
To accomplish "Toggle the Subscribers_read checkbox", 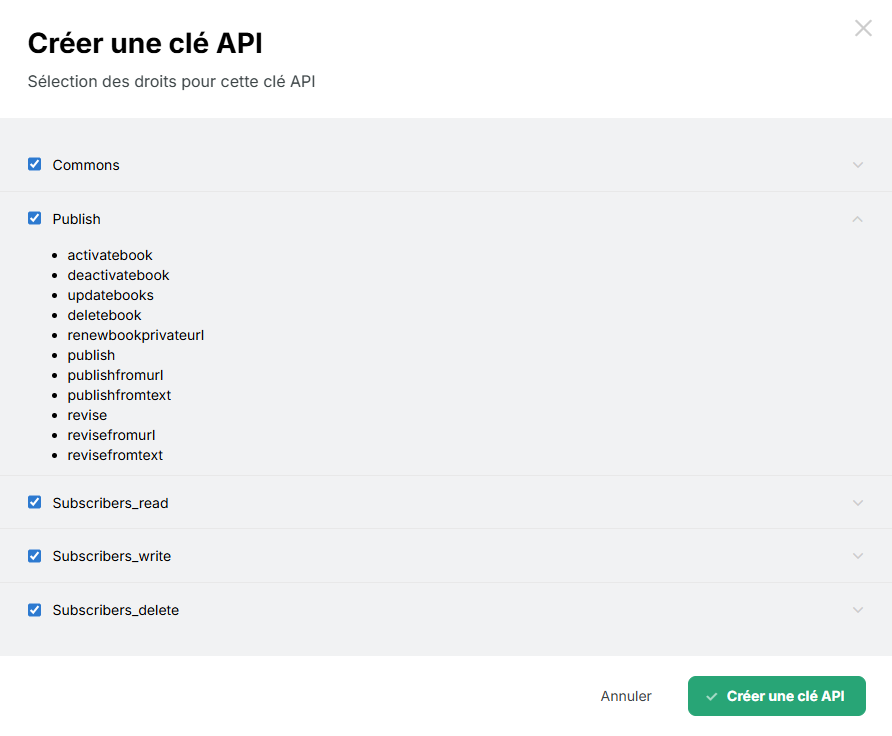I will [x=35, y=502].
